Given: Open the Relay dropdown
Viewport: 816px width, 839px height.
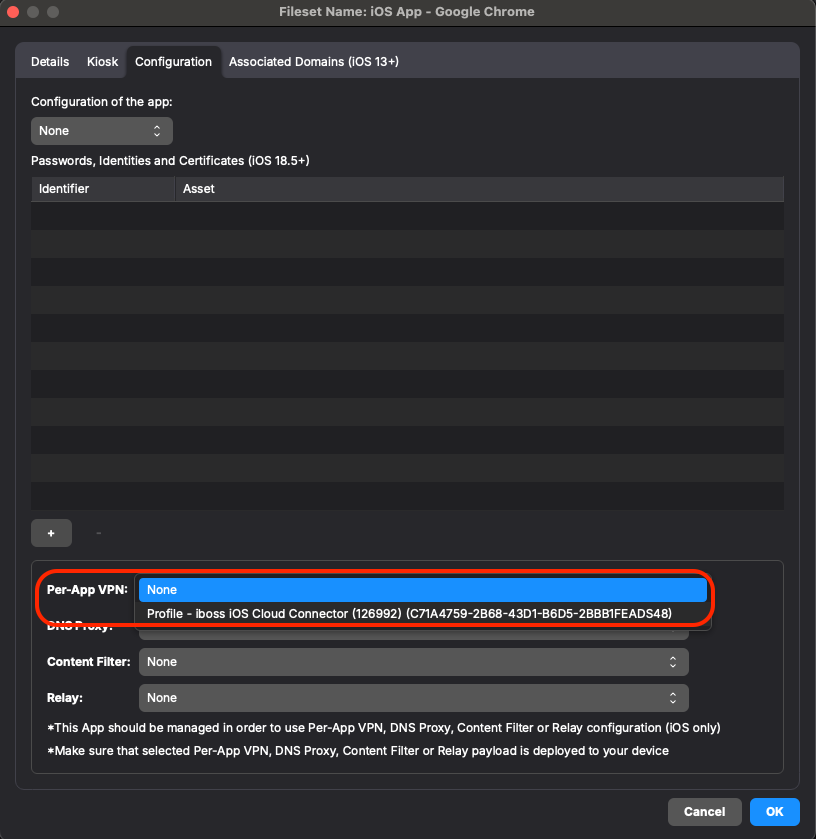Looking at the screenshot, I should [414, 698].
